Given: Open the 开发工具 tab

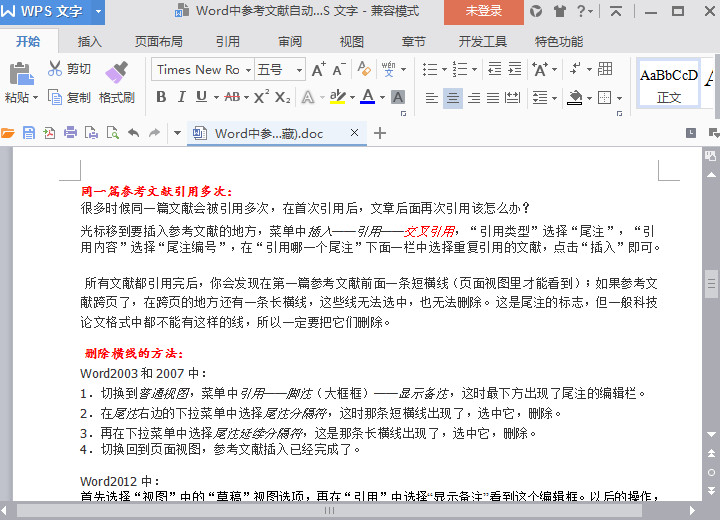Looking at the screenshot, I should point(483,41).
